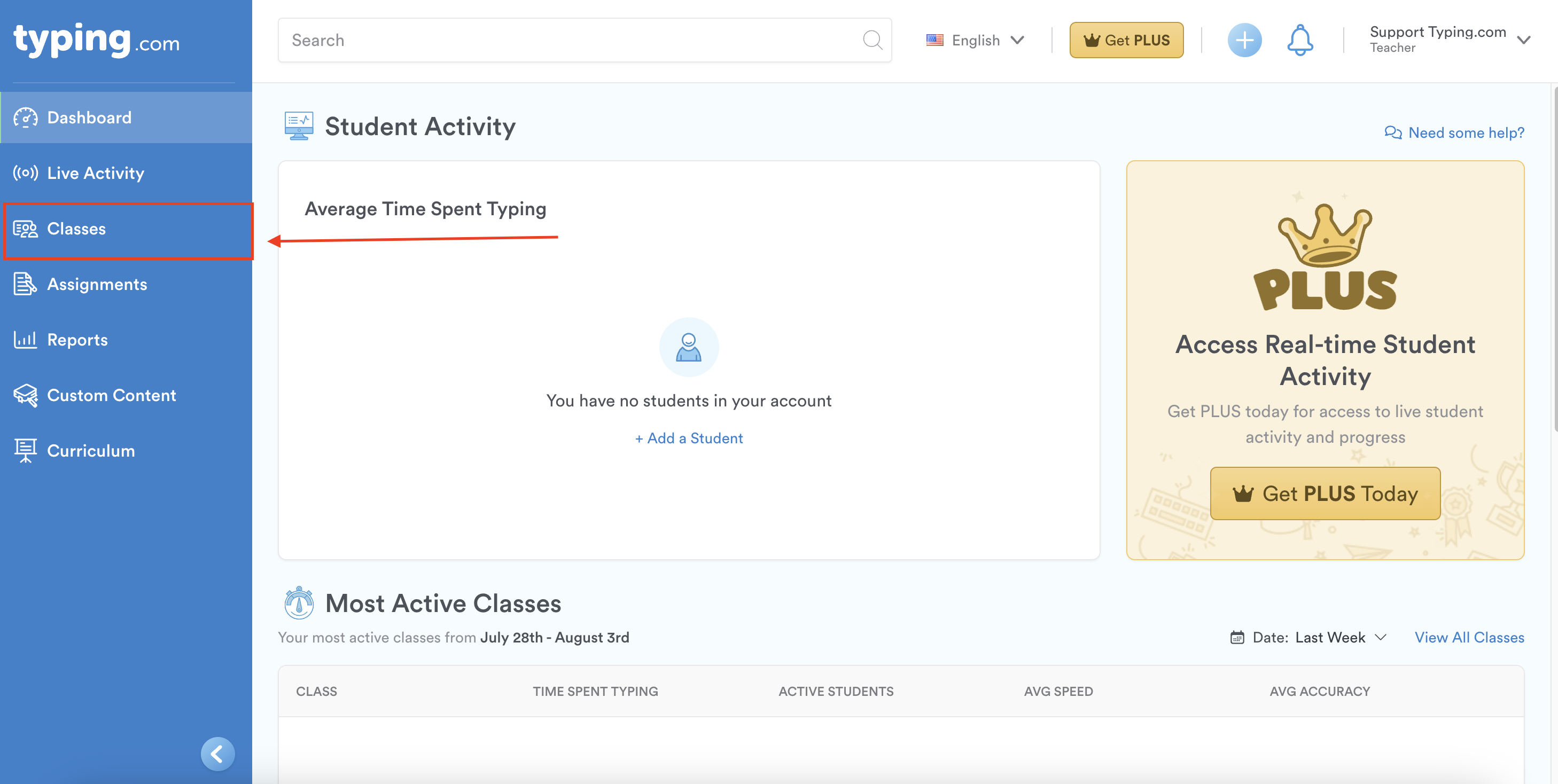Click the typing.com logo
This screenshot has width=1558, height=784.
(x=97, y=40)
